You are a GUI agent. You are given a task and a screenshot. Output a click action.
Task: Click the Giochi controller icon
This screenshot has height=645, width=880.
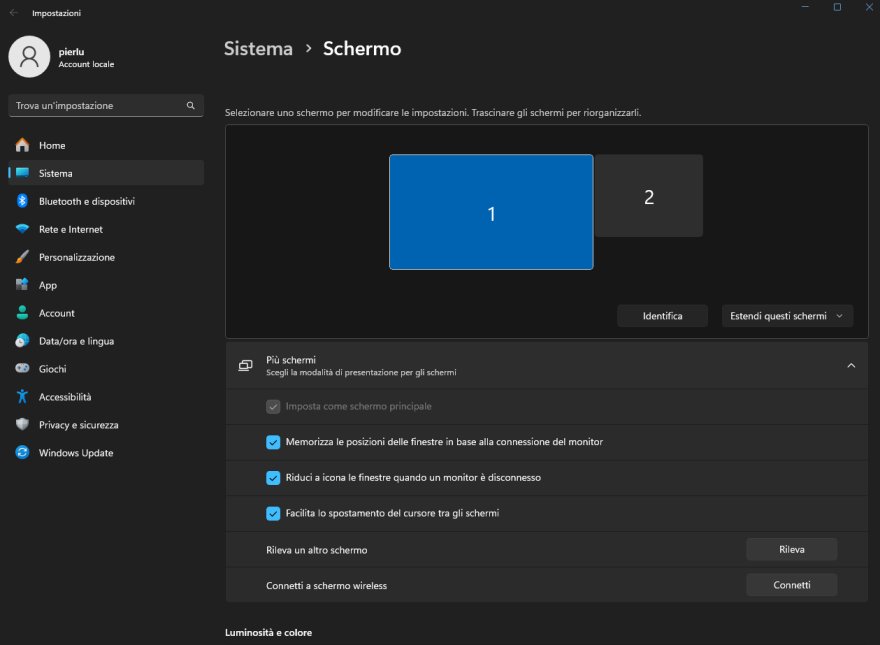click(x=22, y=368)
